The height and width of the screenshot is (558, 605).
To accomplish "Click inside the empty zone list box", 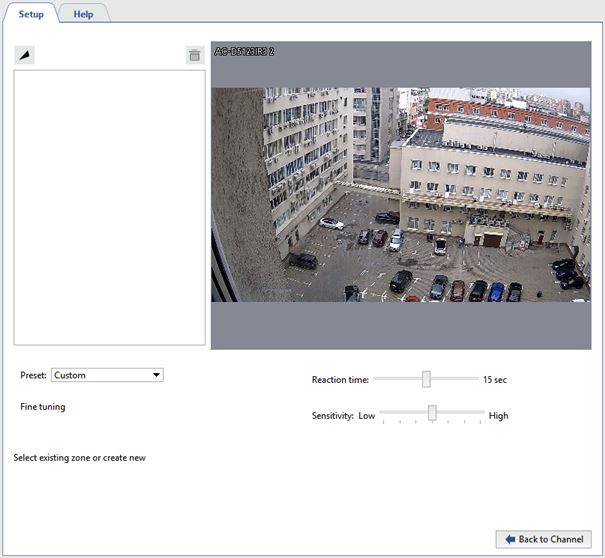I will [109, 207].
